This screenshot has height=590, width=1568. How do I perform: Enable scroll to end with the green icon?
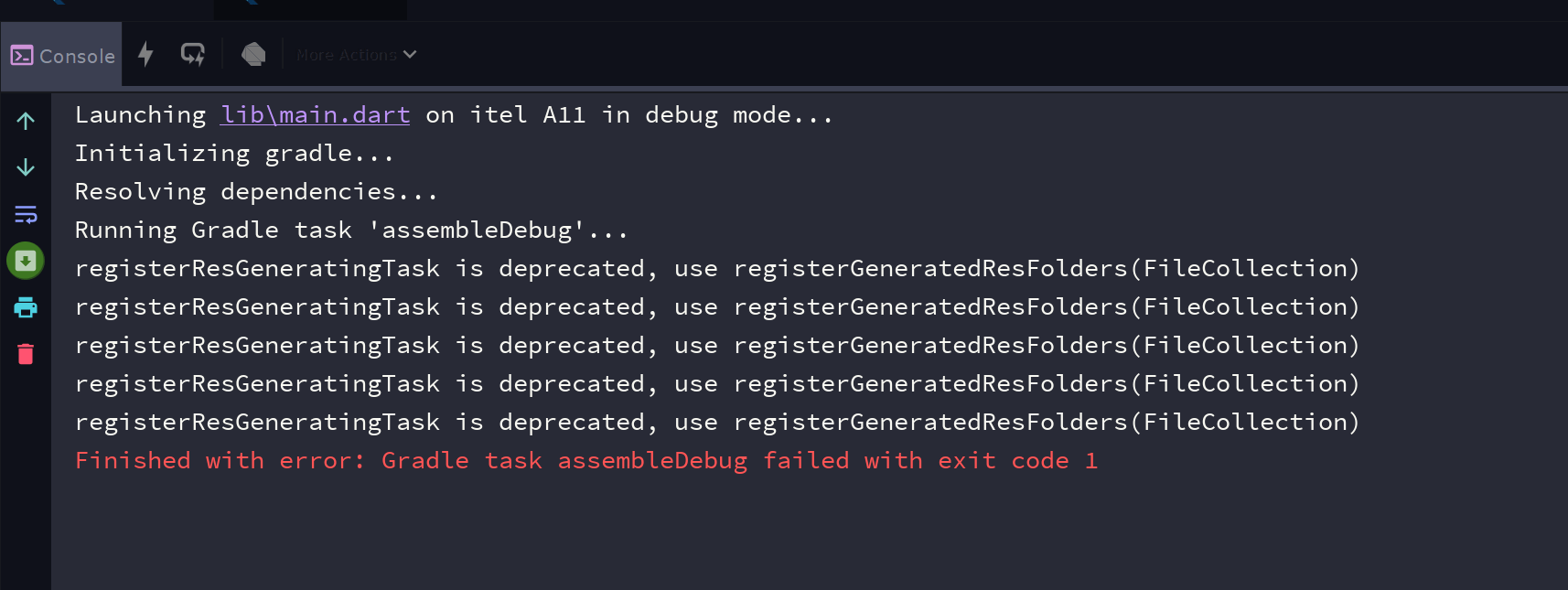[26, 261]
